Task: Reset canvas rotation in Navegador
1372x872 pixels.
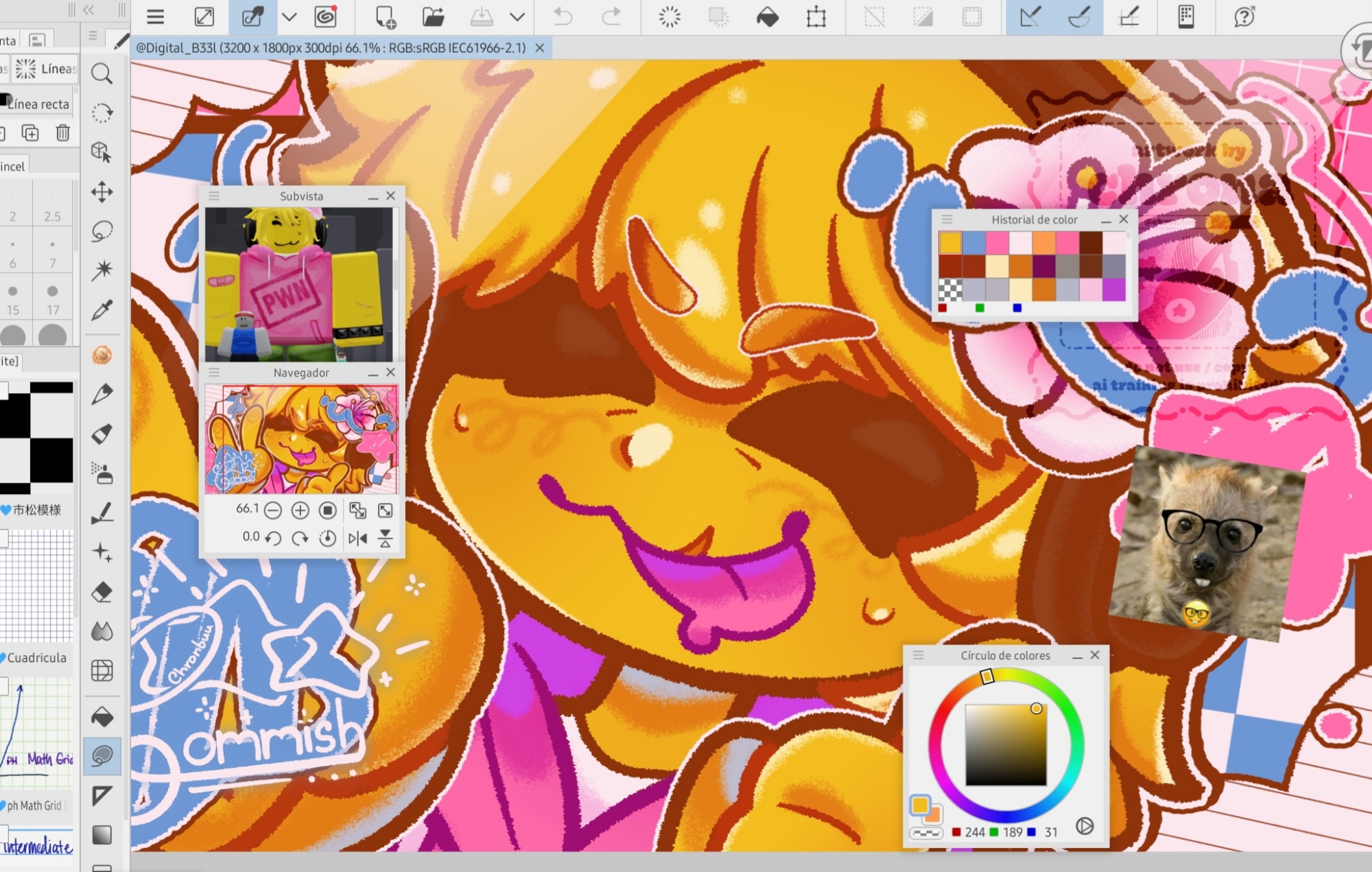Action: coord(327,539)
